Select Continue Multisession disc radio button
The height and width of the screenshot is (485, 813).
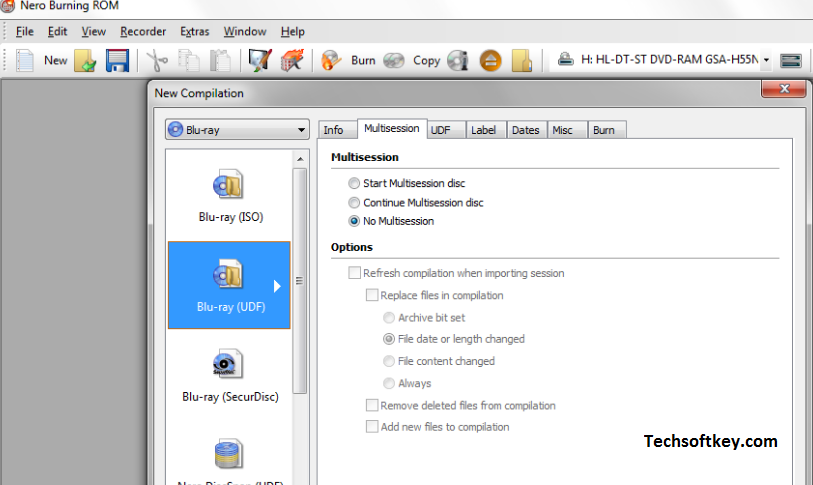click(354, 202)
